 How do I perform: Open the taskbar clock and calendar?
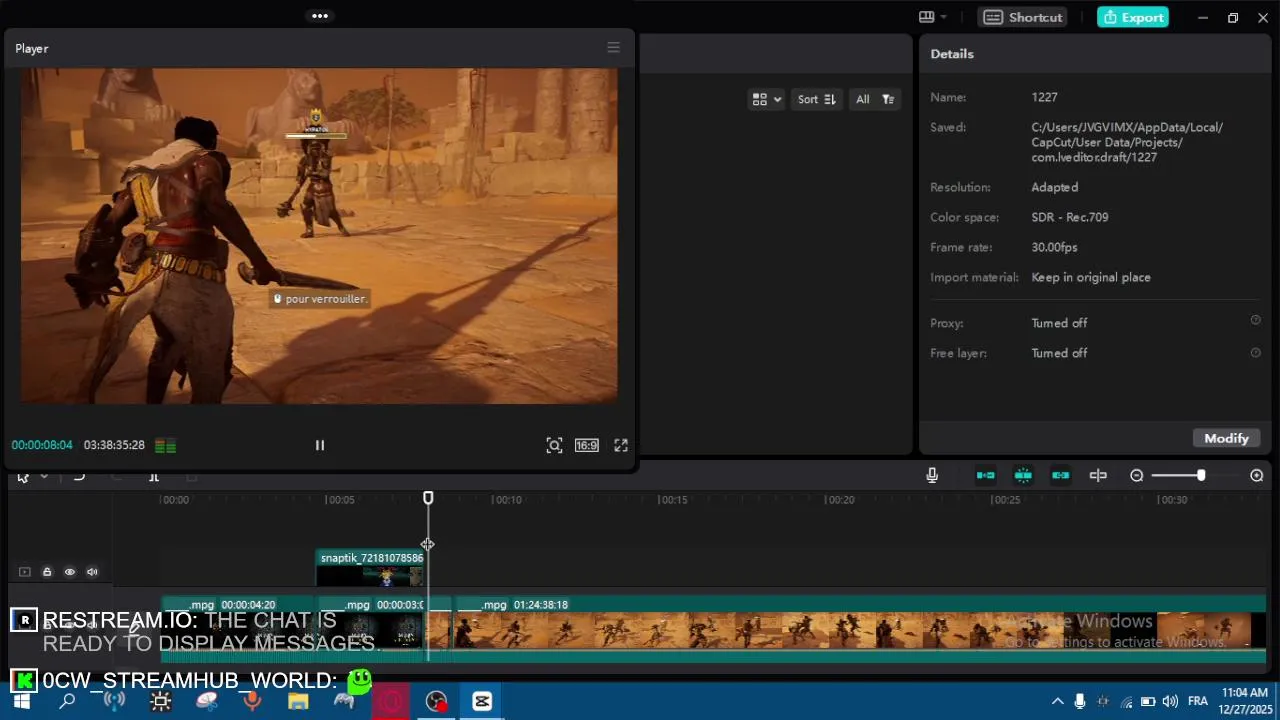click(1245, 701)
